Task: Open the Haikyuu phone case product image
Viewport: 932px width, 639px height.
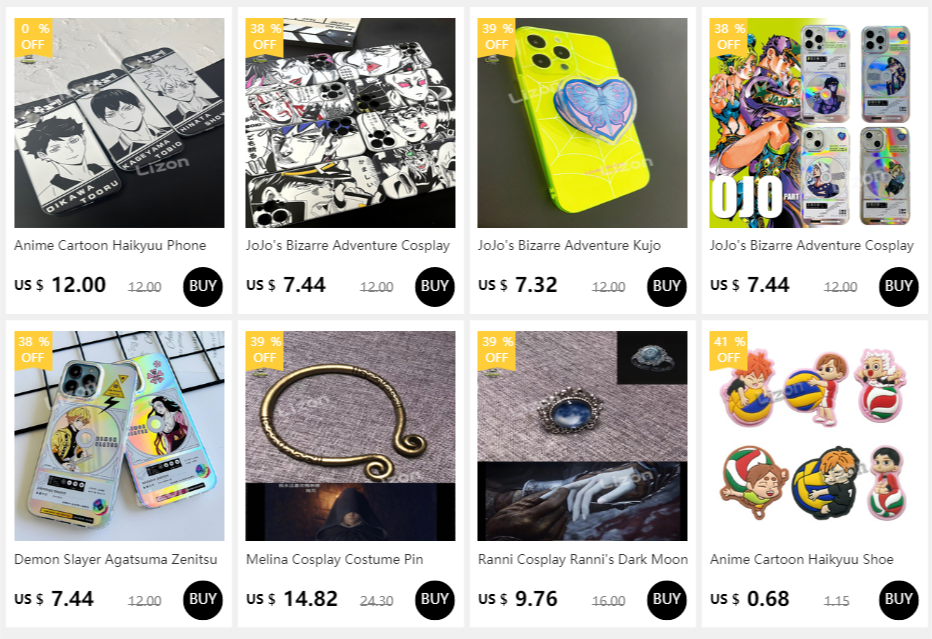Action: point(119,122)
